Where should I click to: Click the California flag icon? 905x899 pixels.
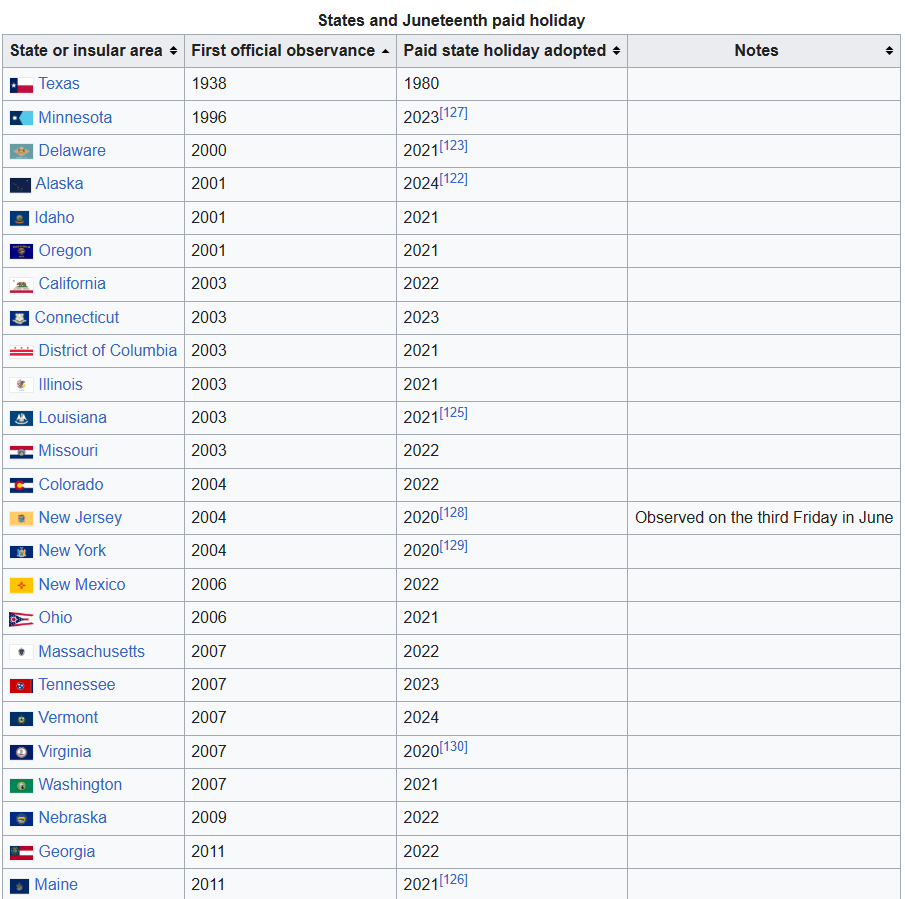point(21,285)
